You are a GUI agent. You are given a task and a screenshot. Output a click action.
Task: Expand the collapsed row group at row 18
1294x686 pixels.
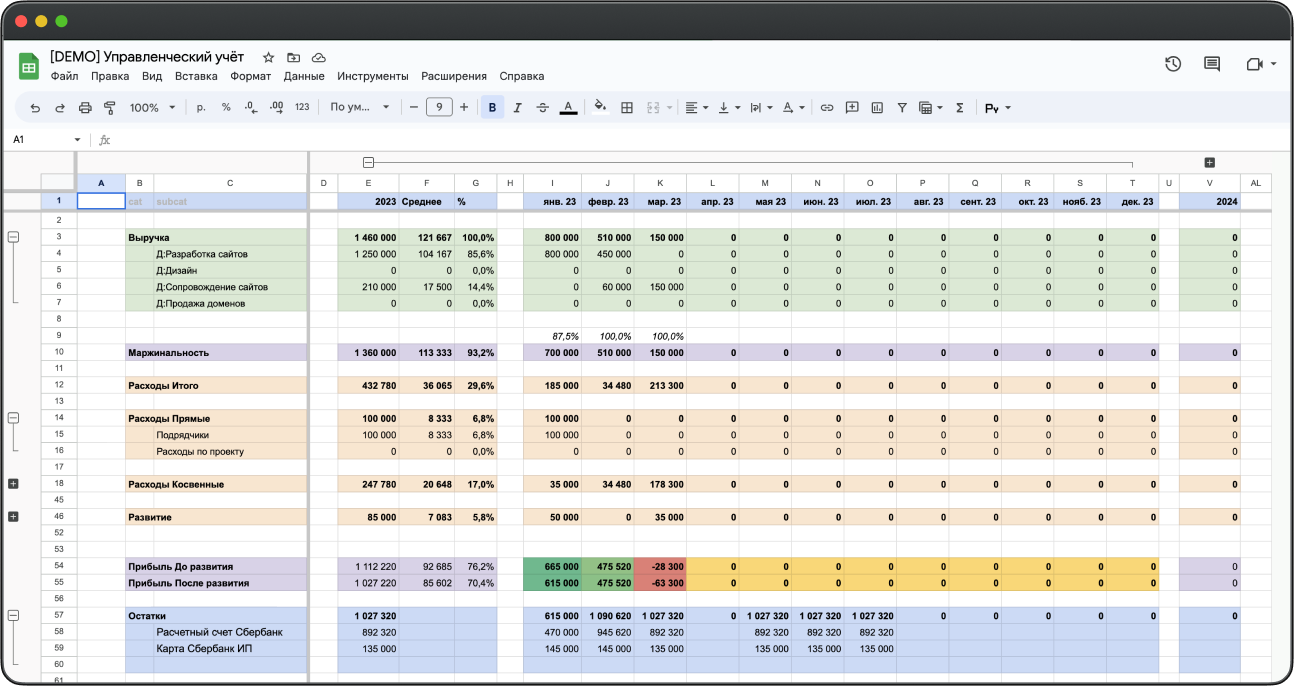coord(13,484)
